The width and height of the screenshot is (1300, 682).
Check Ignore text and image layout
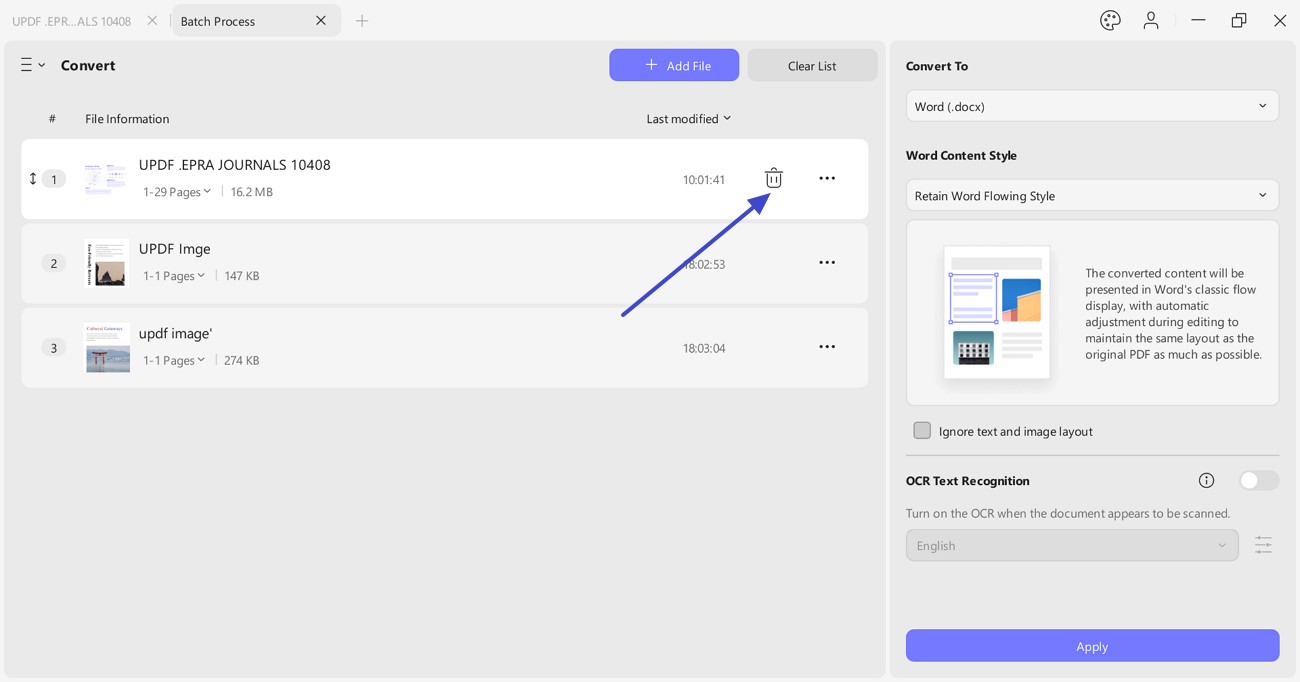click(x=922, y=430)
